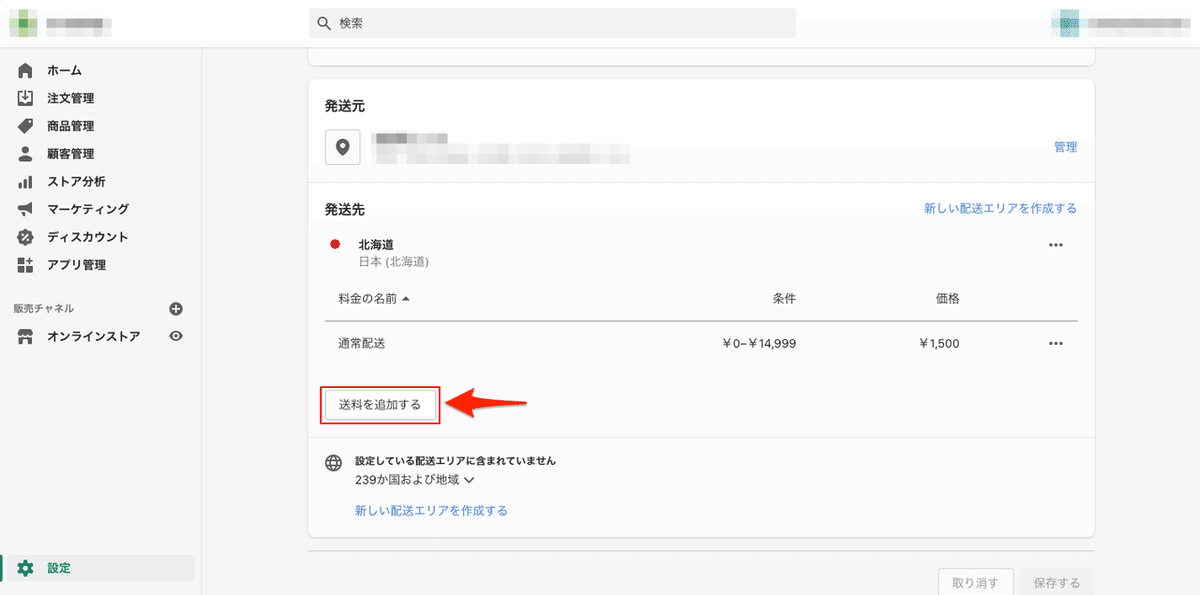Click the 日本 (北海道) region text
Viewport: 1200px width, 595px height.
394,262
